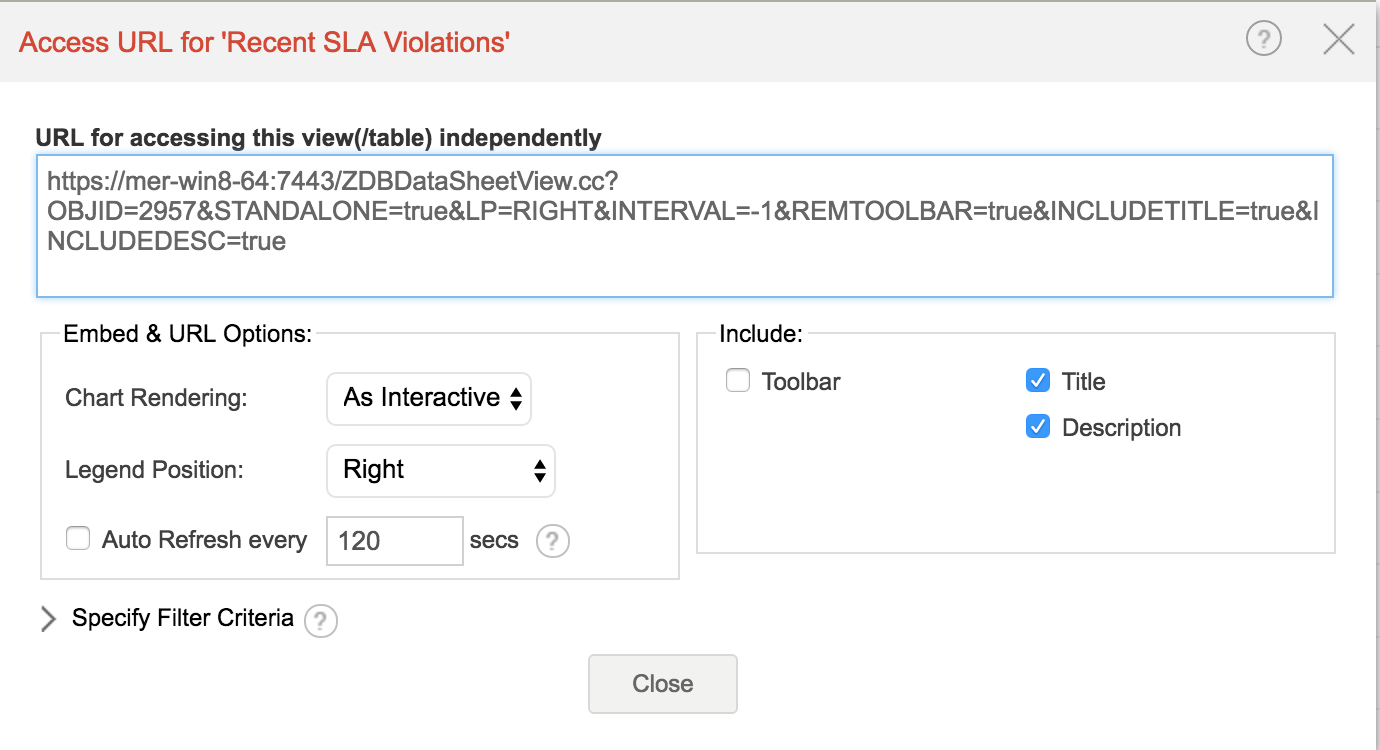1380x750 pixels.
Task: Click the 'Auto Refresh every' label text
Action: pyautogui.click(x=204, y=540)
